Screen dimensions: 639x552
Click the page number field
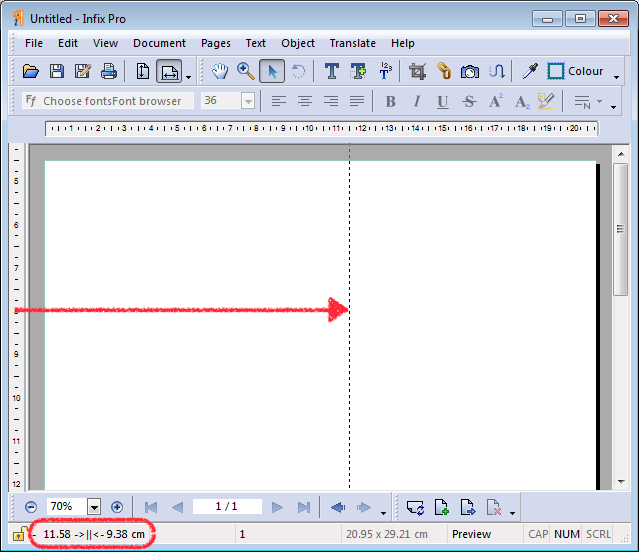point(227,507)
